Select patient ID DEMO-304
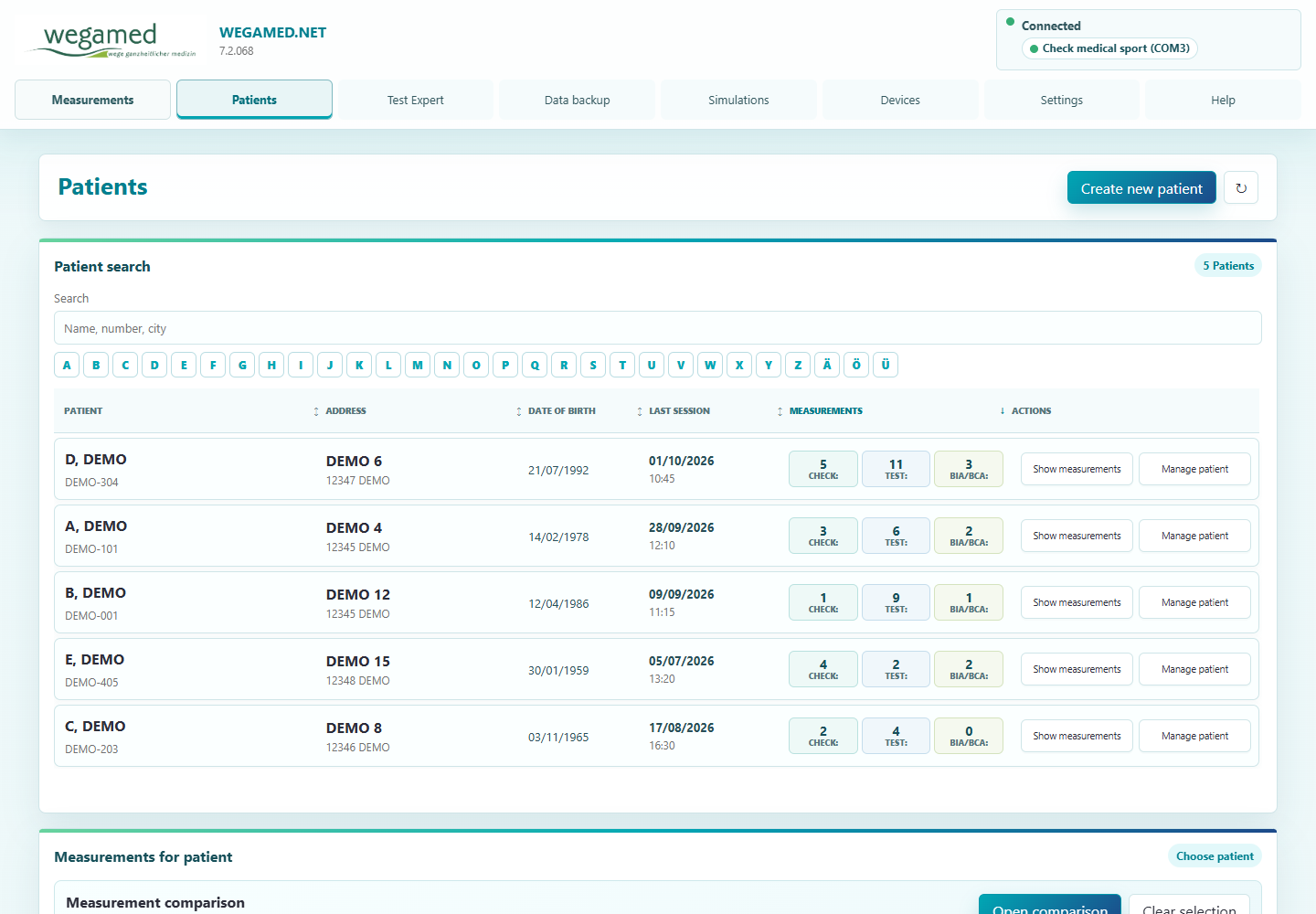 pos(91,483)
